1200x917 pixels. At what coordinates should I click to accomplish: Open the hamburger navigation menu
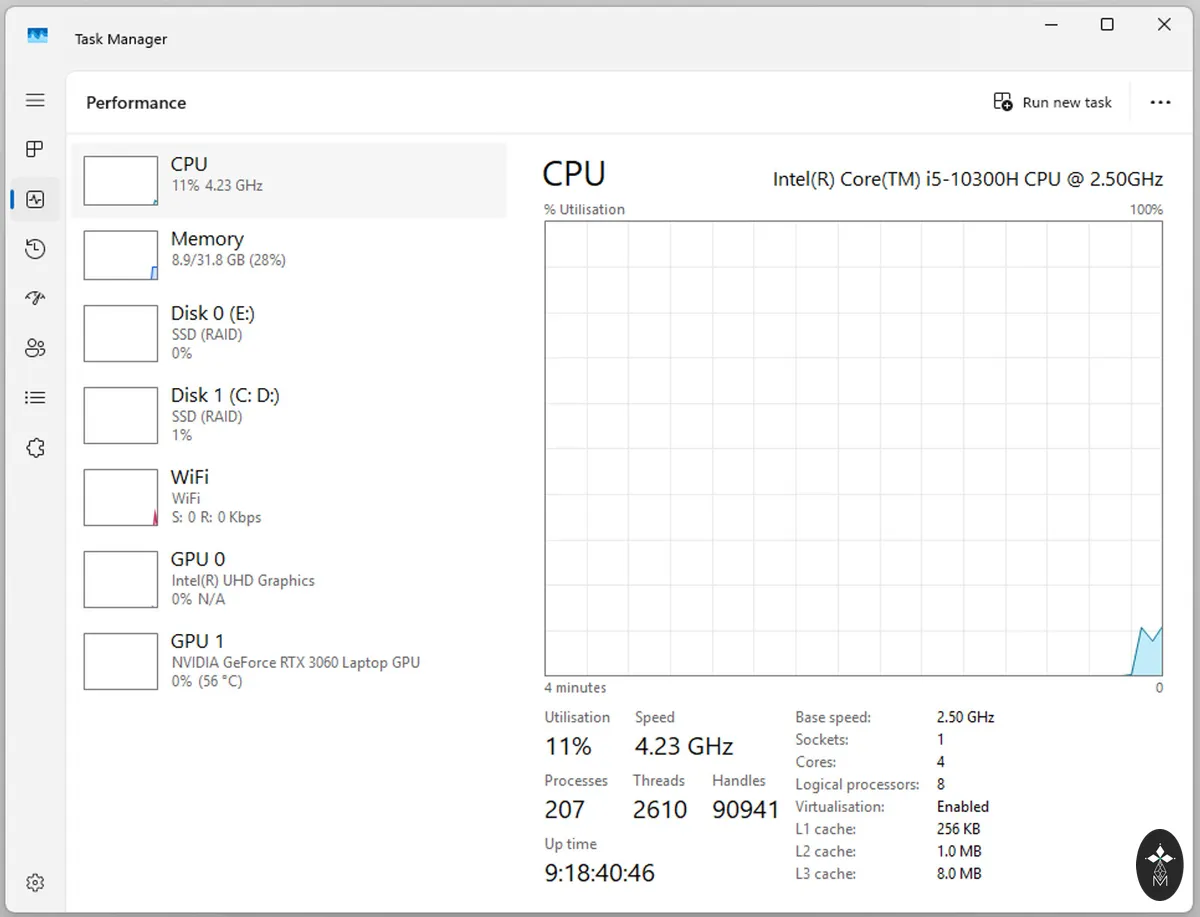(x=35, y=100)
